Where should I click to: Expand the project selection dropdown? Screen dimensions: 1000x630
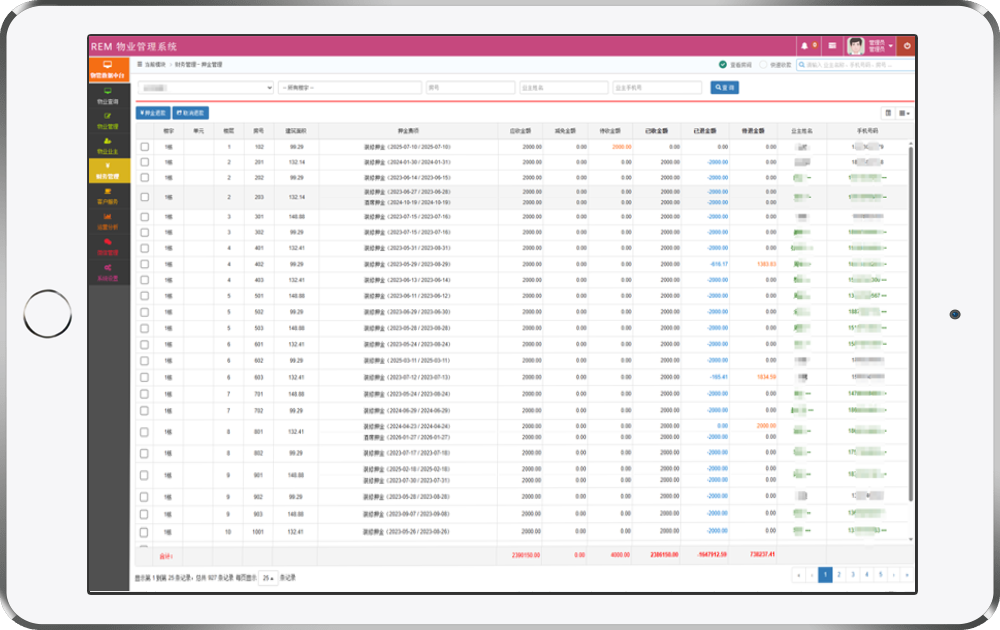tap(205, 87)
